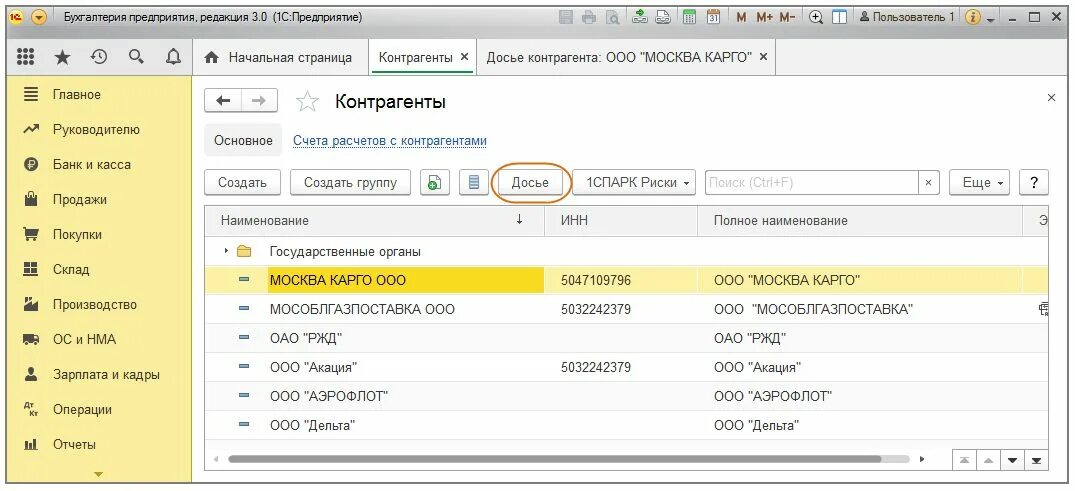This screenshot has height=491, width=1075.
Task: Select the Основное view button
Action: (x=243, y=141)
